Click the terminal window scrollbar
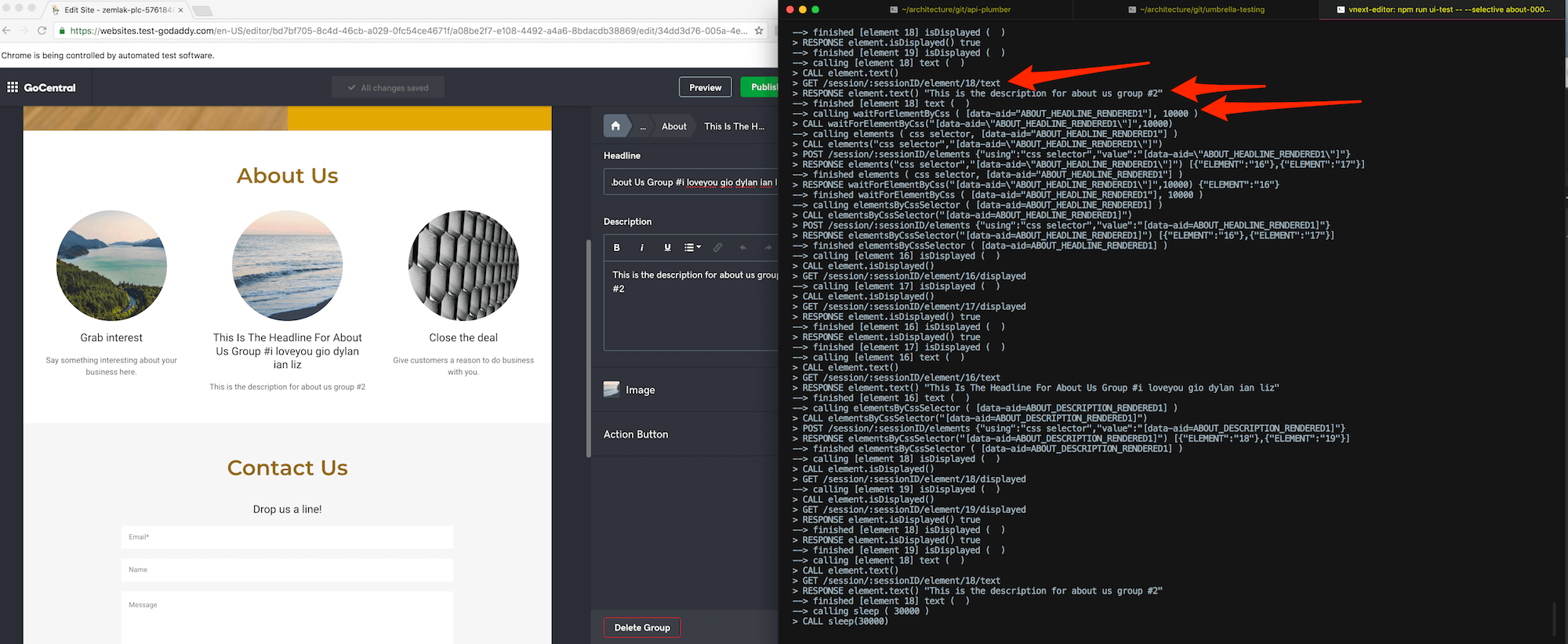1568x644 pixels. coord(1554,620)
